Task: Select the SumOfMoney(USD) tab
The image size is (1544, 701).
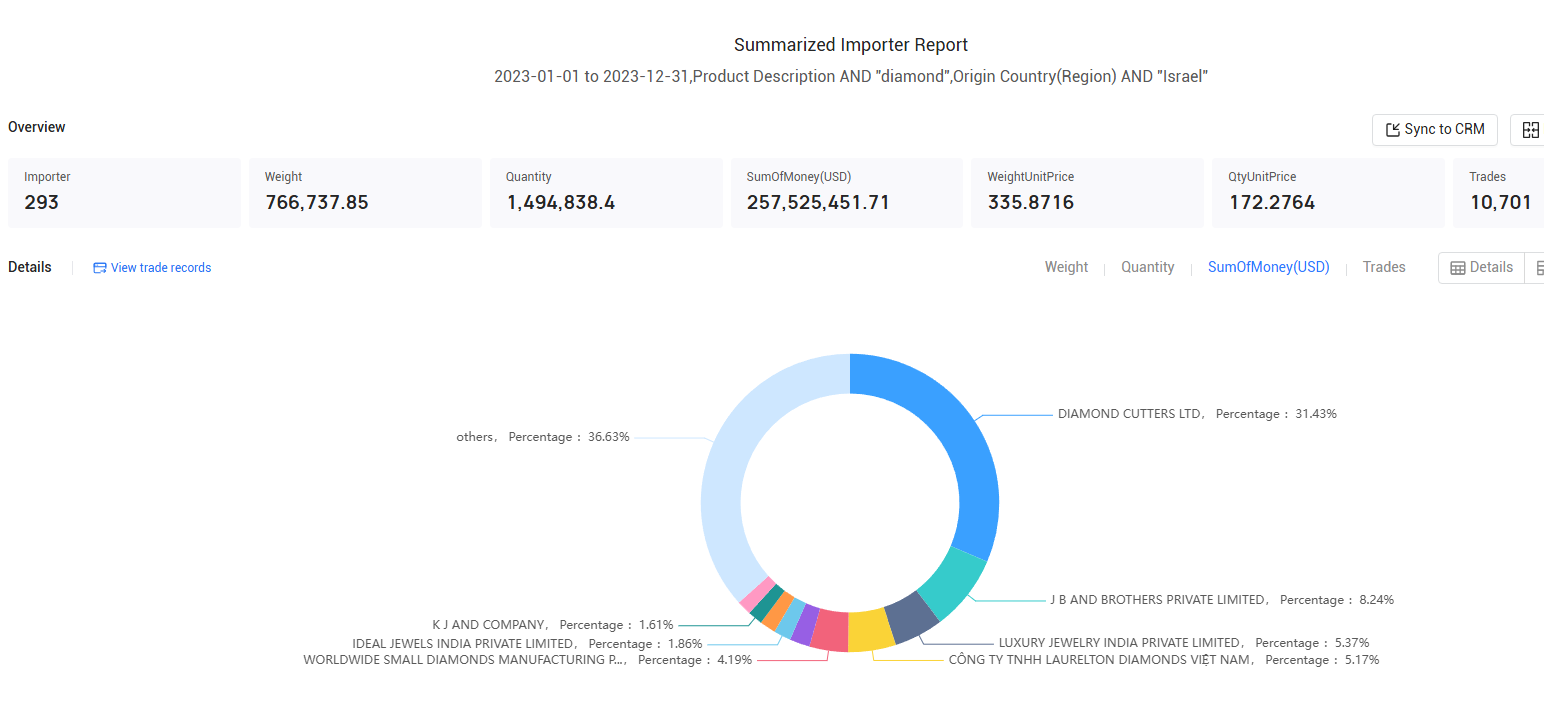Action: [1268, 267]
